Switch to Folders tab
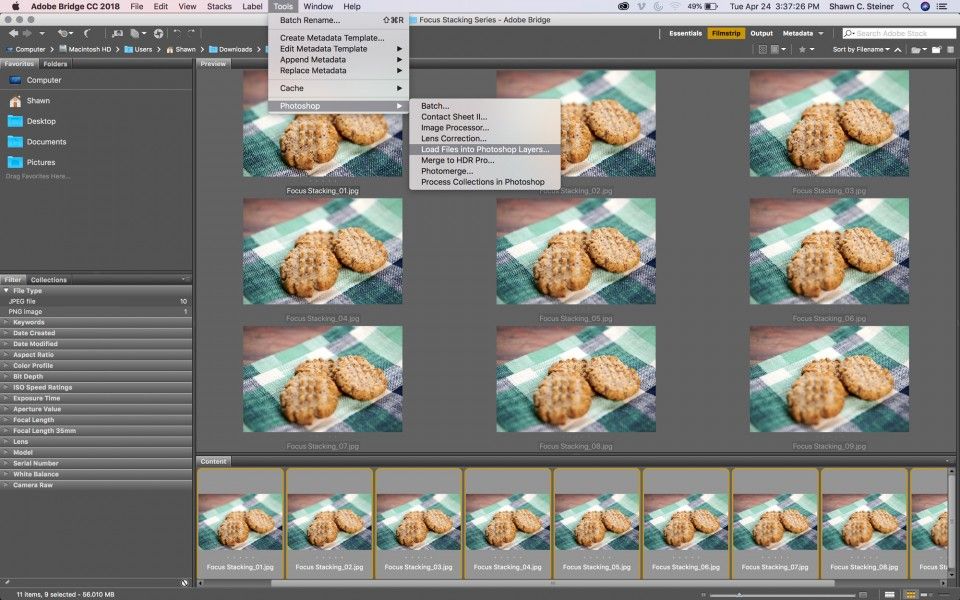960x600 pixels. (55, 64)
